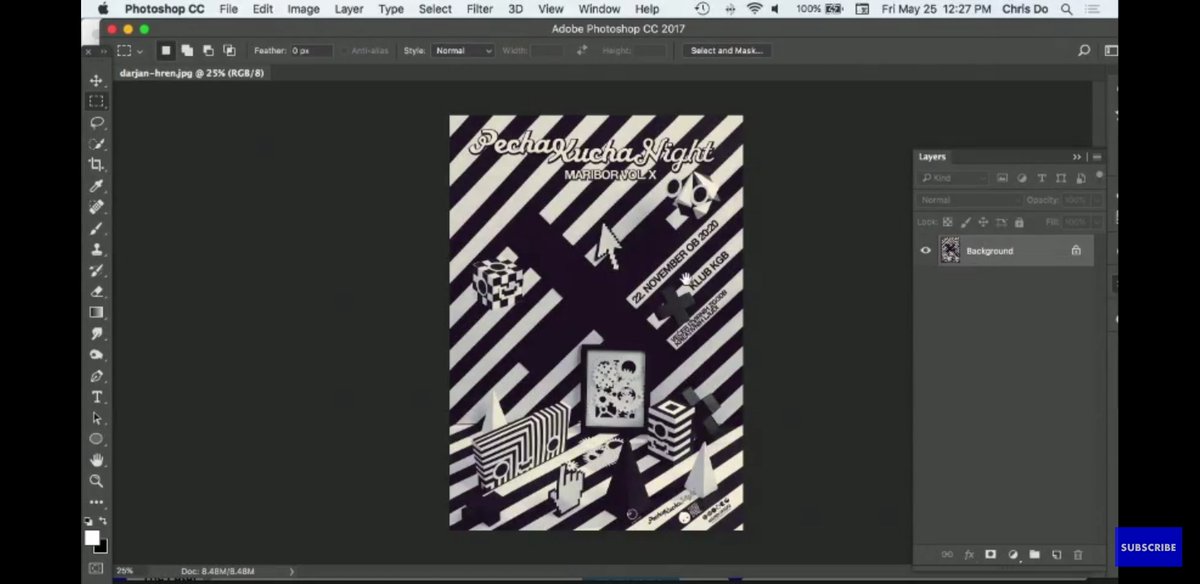The height and width of the screenshot is (584, 1200).
Task: Open the marquee tool preset picker arrow
Action: coord(139,50)
